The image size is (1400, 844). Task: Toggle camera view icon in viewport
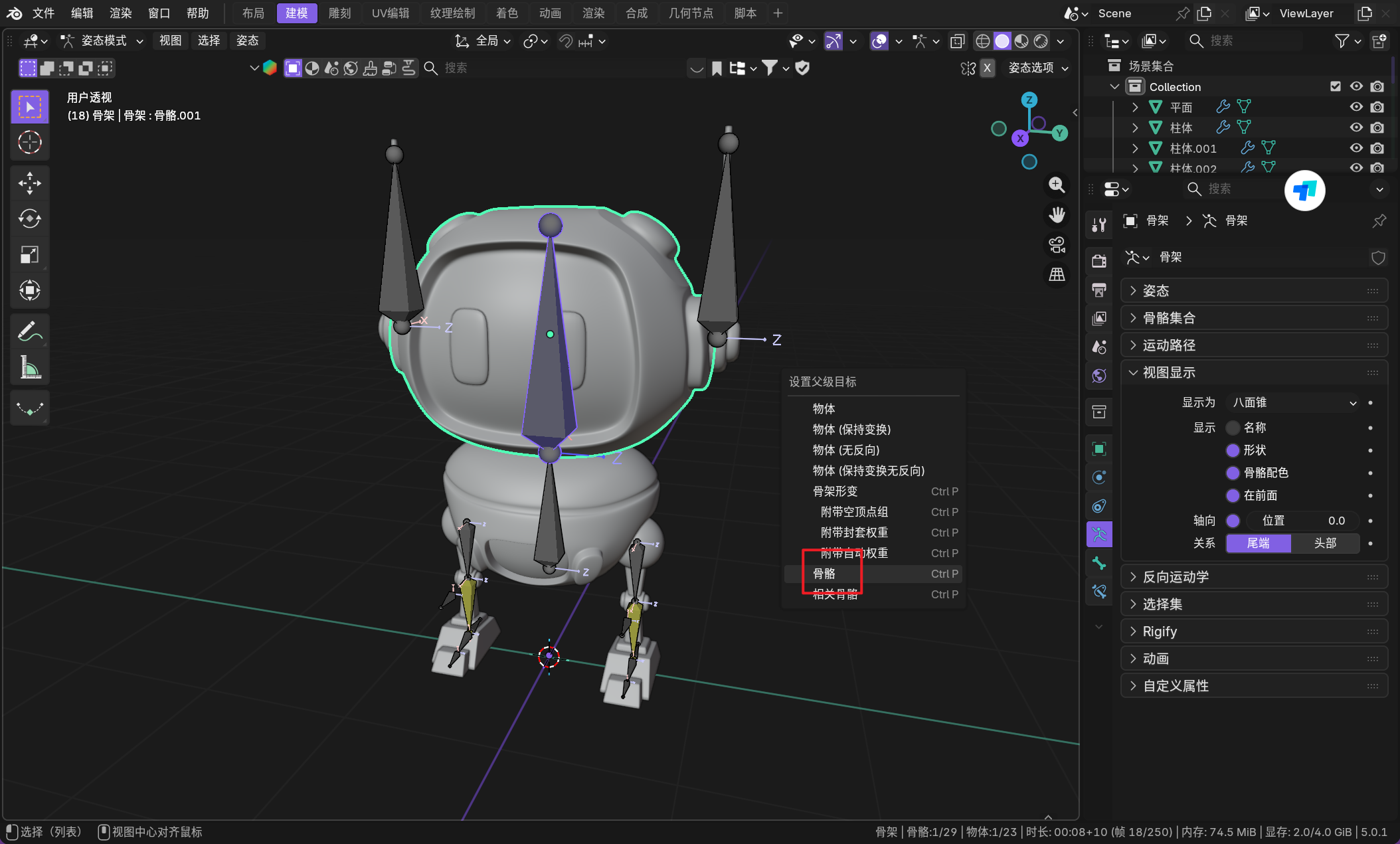(x=1057, y=244)
